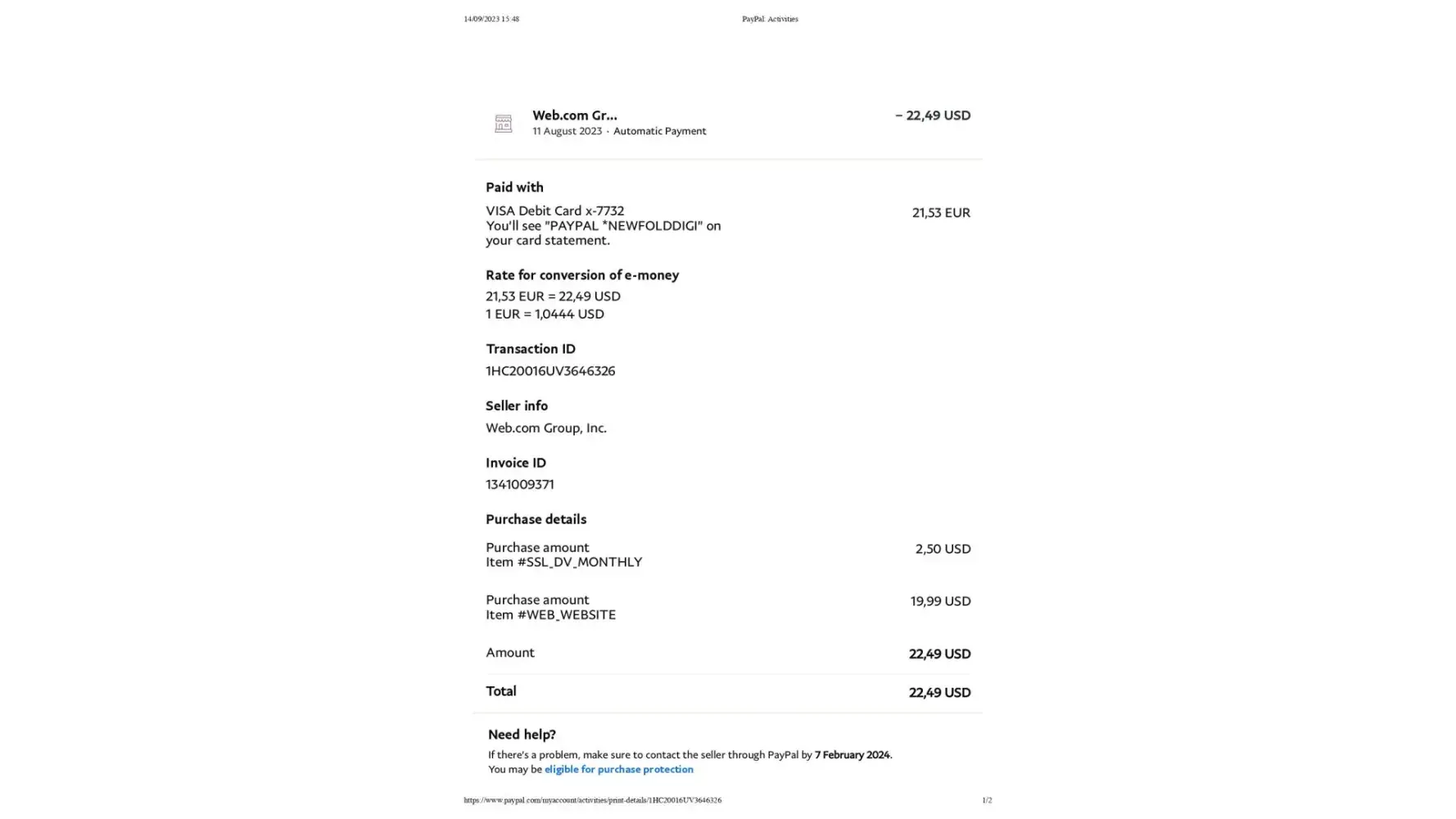Click the Web.com Gr... merchant name

coord(574,115)
